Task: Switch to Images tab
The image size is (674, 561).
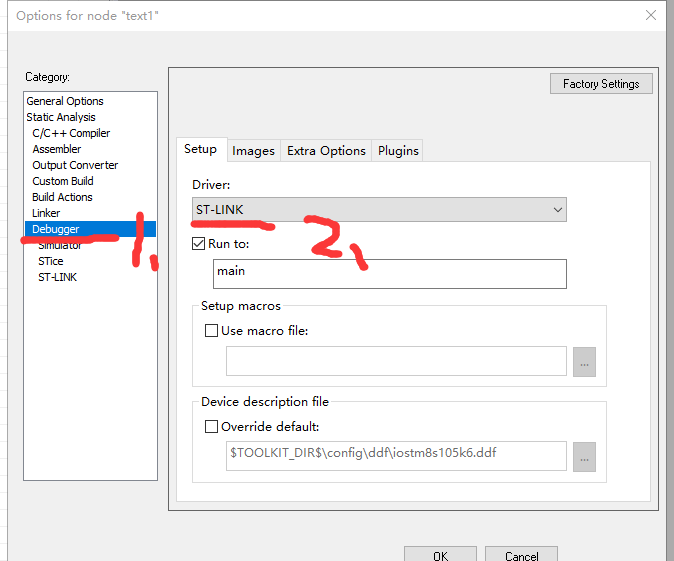Action: [253, 150]
